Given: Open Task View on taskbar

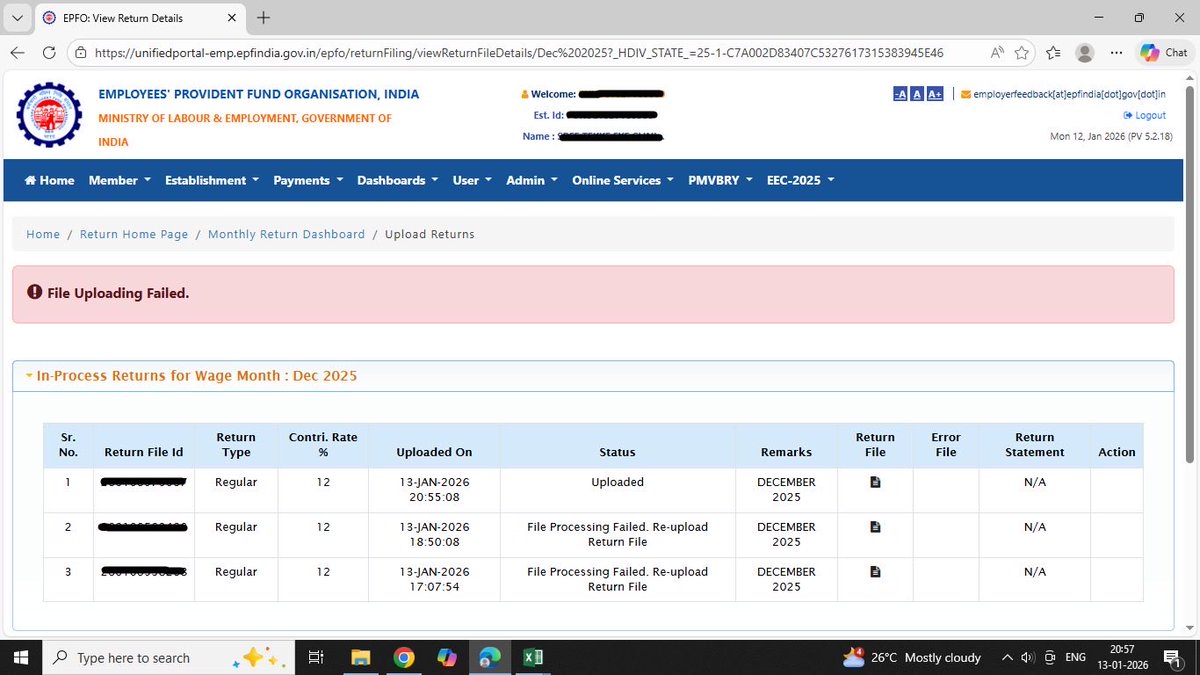Looking at the screenshot, I should click(x=315, y=657).
